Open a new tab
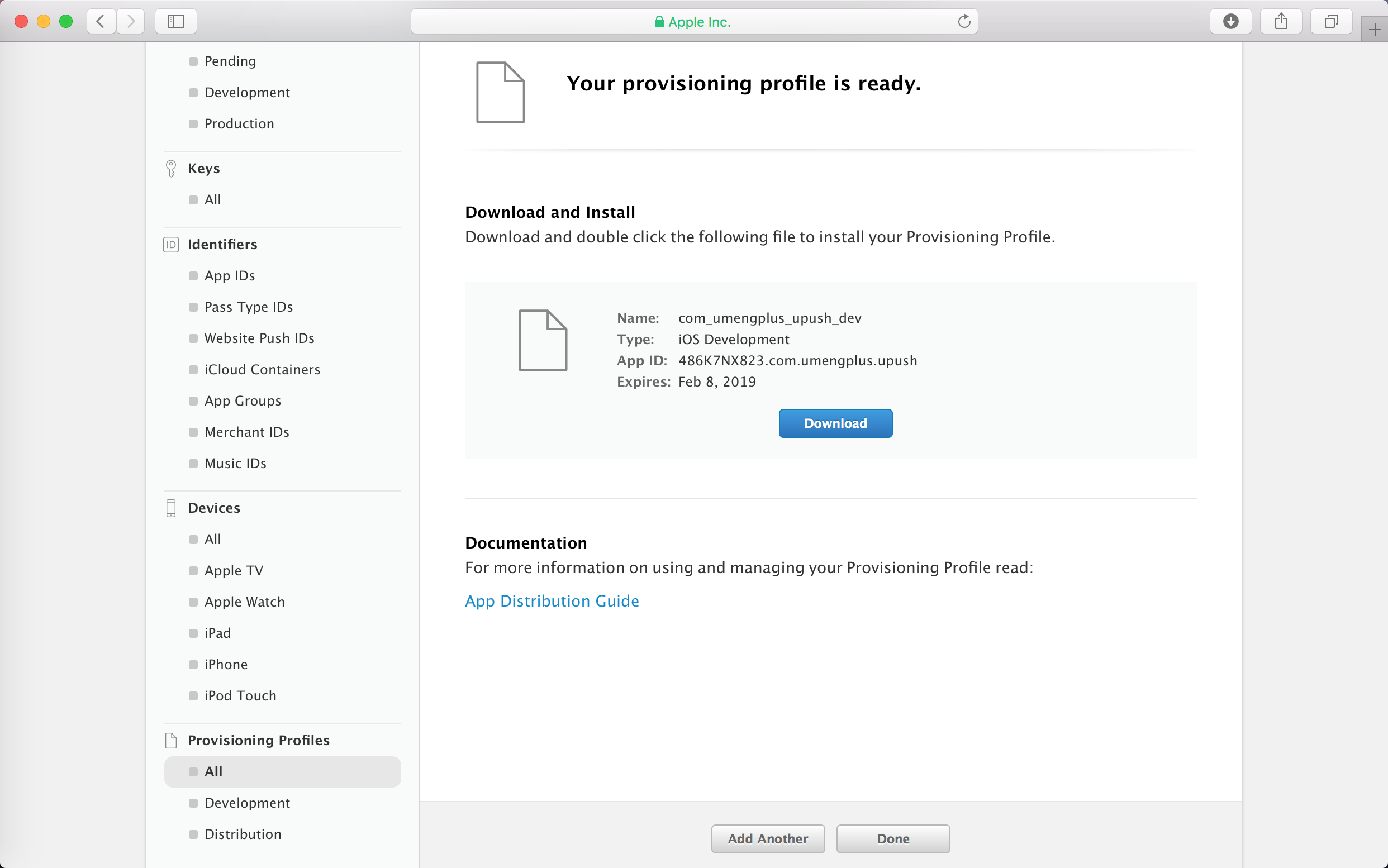Viewport: 1388px width, 868px height. 1375,30
